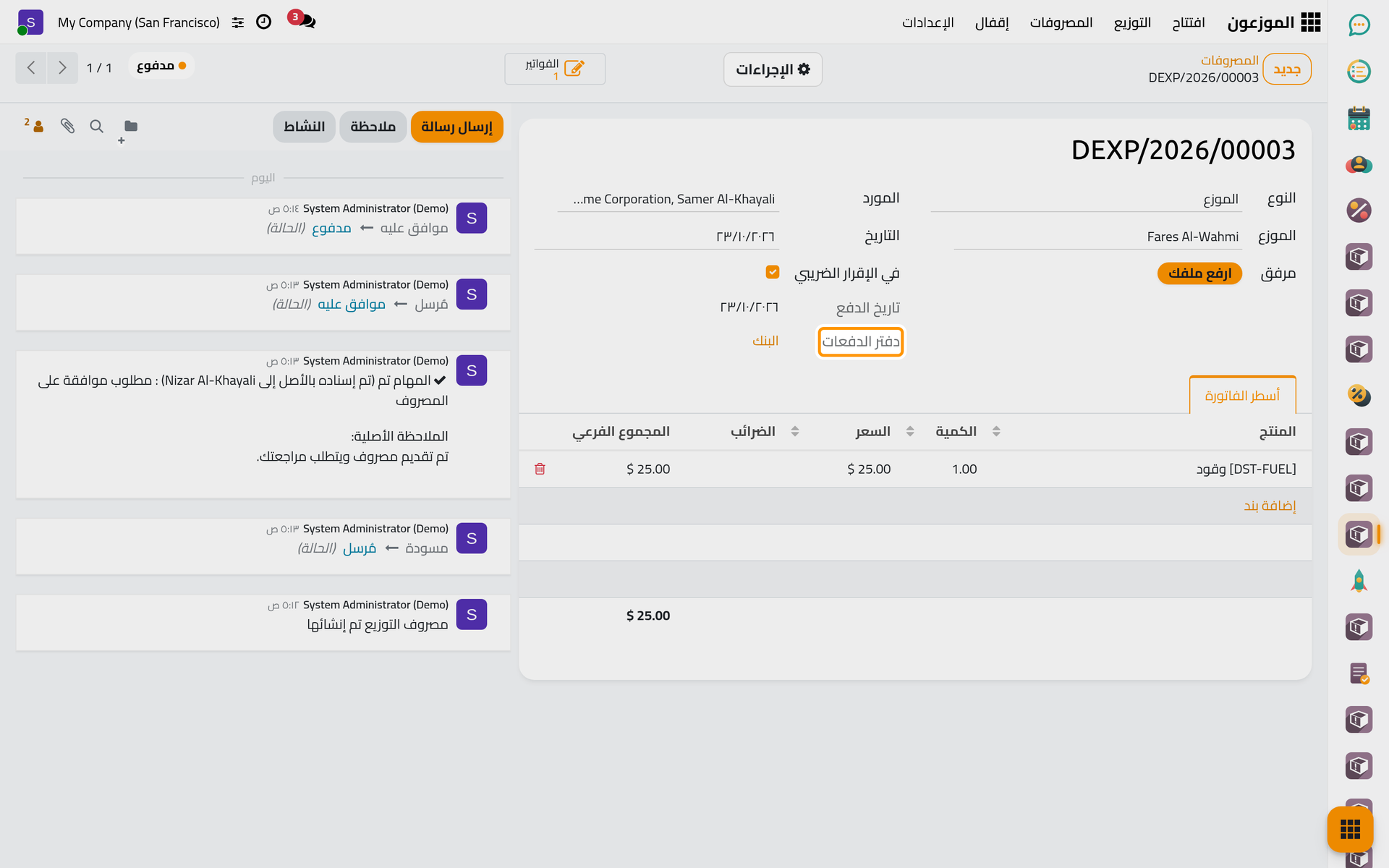Click إضافة بند add line link
The image size is (1389, 868).
tap(1270, 506)
